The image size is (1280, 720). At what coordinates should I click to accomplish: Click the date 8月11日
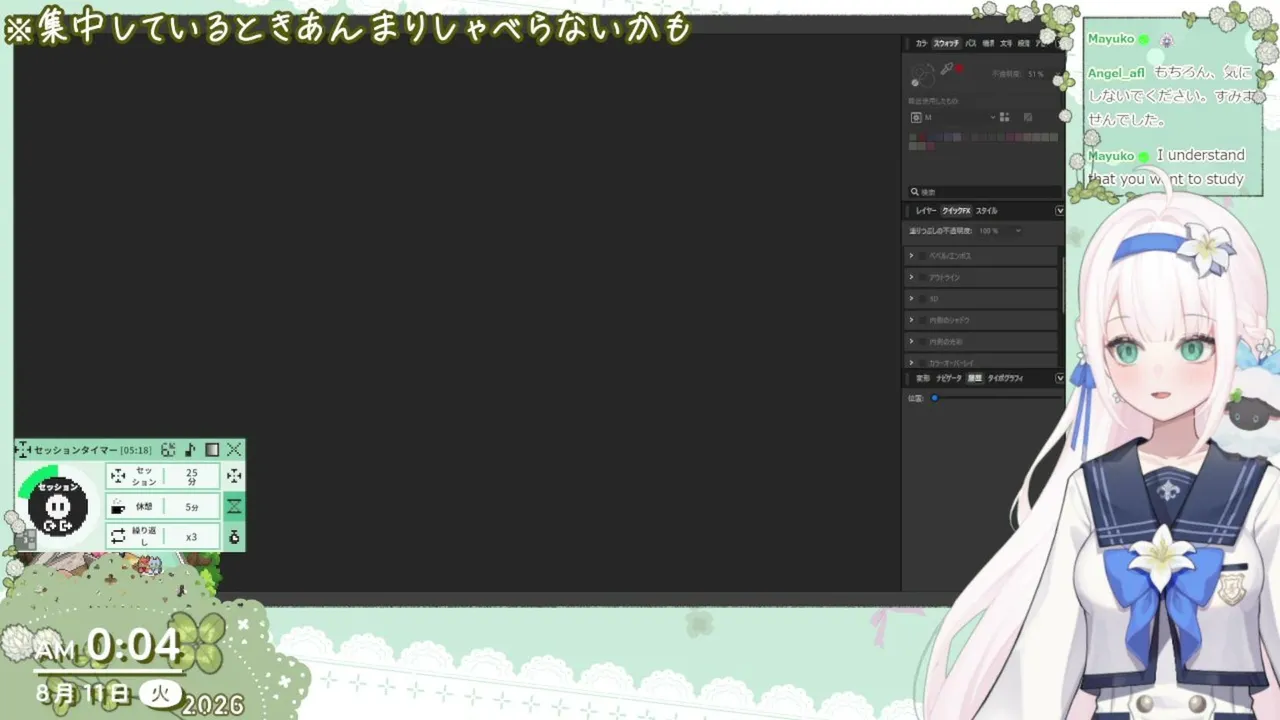[x=83, y=693]
